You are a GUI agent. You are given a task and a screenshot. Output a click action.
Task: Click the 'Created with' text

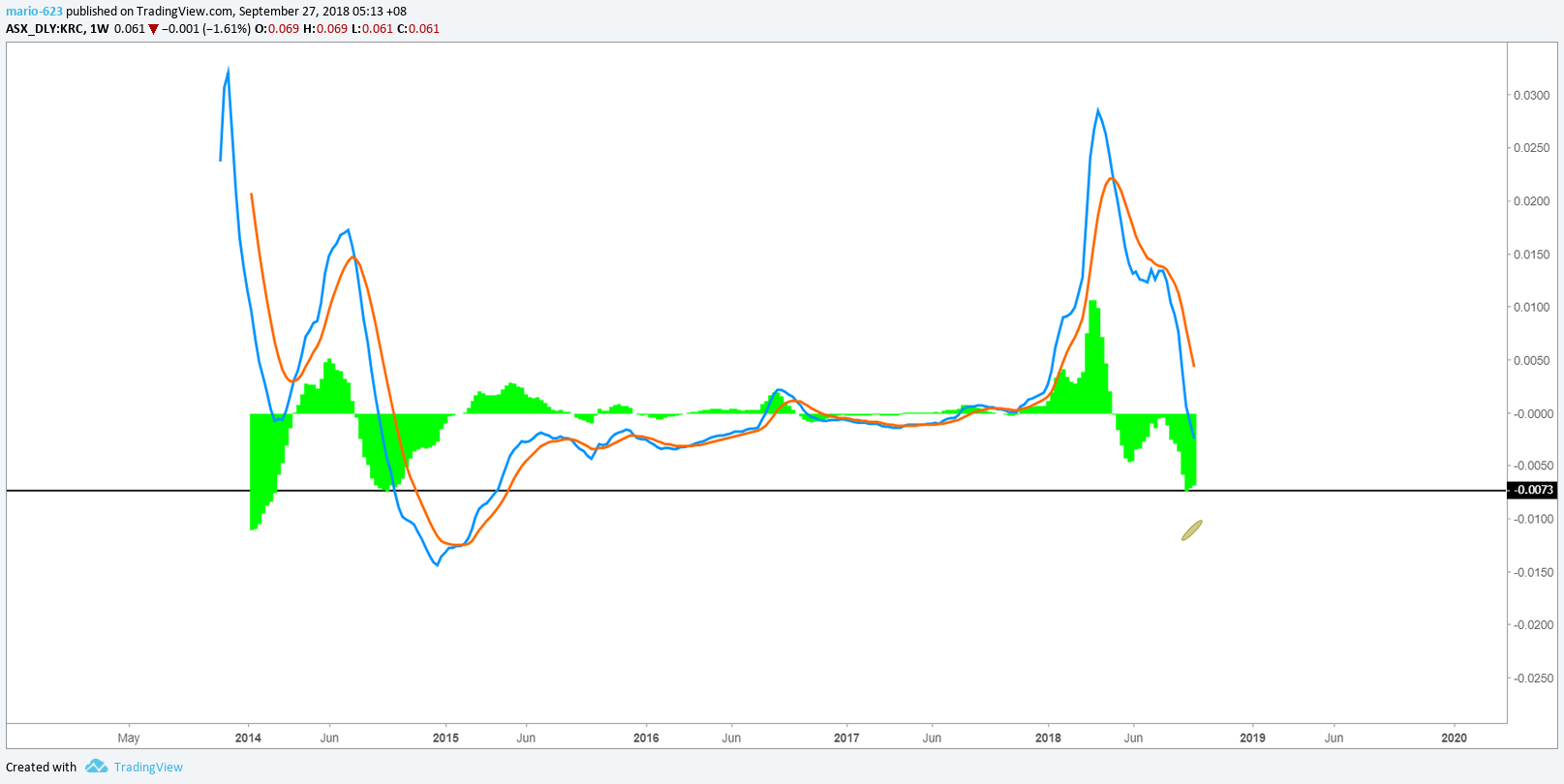tap(42, 768)
